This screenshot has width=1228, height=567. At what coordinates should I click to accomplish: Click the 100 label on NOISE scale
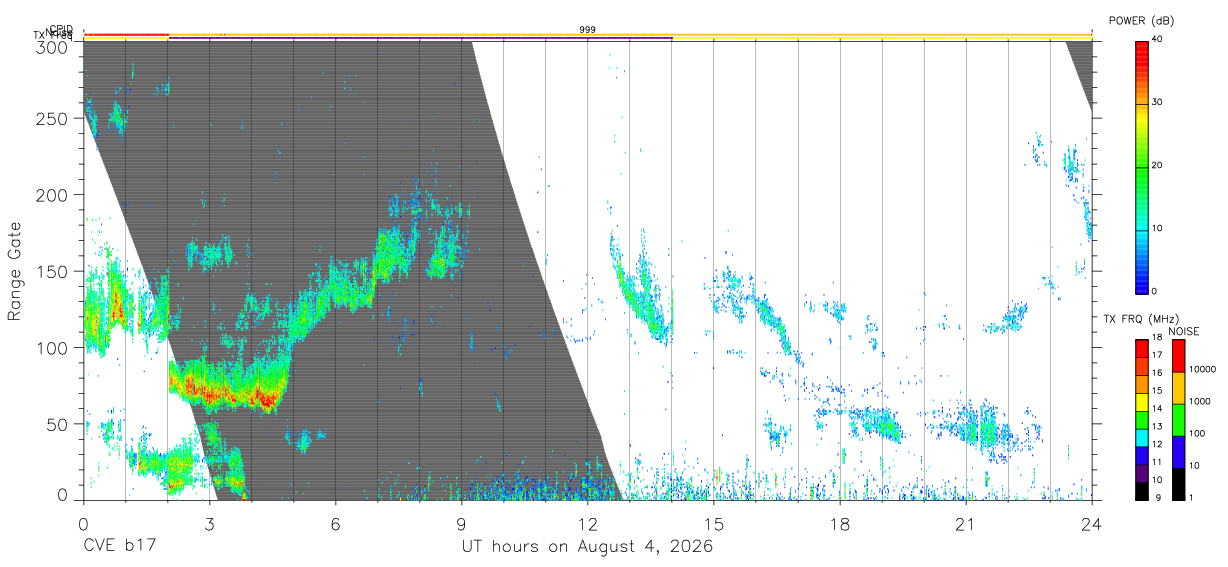[1196, 434]
